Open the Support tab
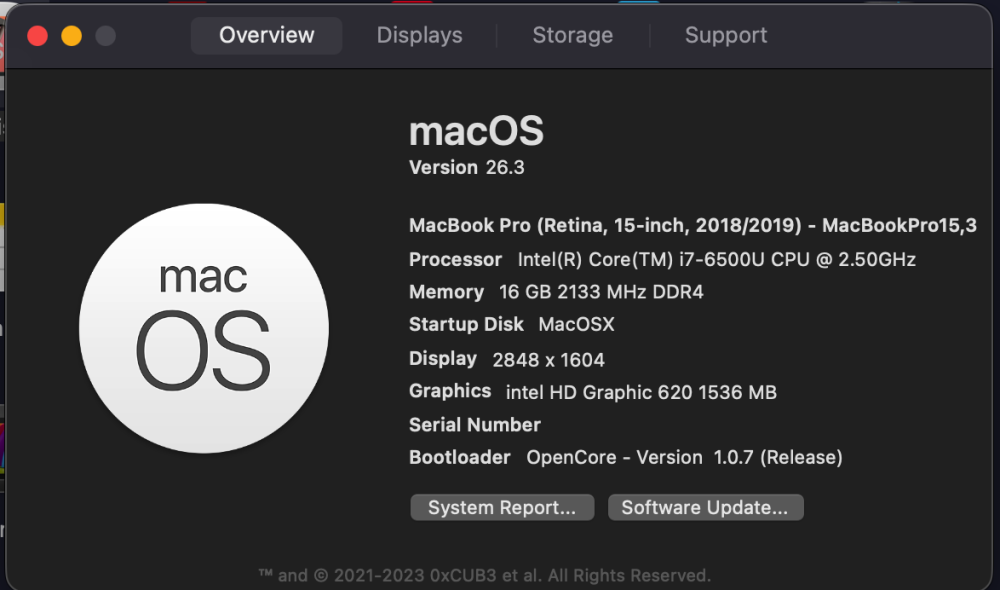 [x=726, y=35]
